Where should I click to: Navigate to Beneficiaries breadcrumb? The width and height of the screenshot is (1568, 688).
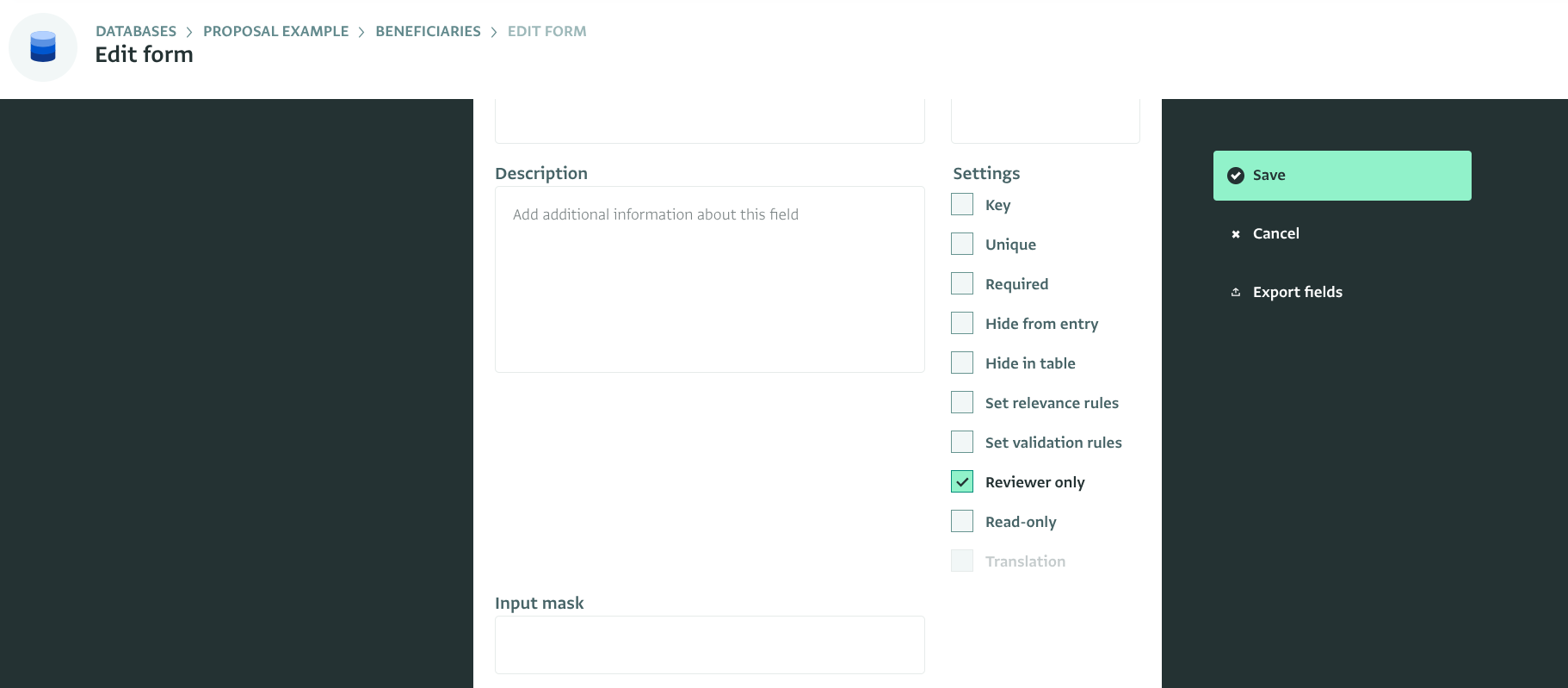428,31
